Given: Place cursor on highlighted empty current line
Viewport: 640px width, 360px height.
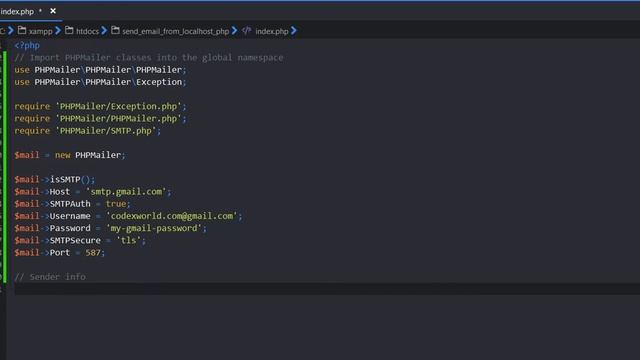Looking at the screenshot, I should [x=327, y=289].
